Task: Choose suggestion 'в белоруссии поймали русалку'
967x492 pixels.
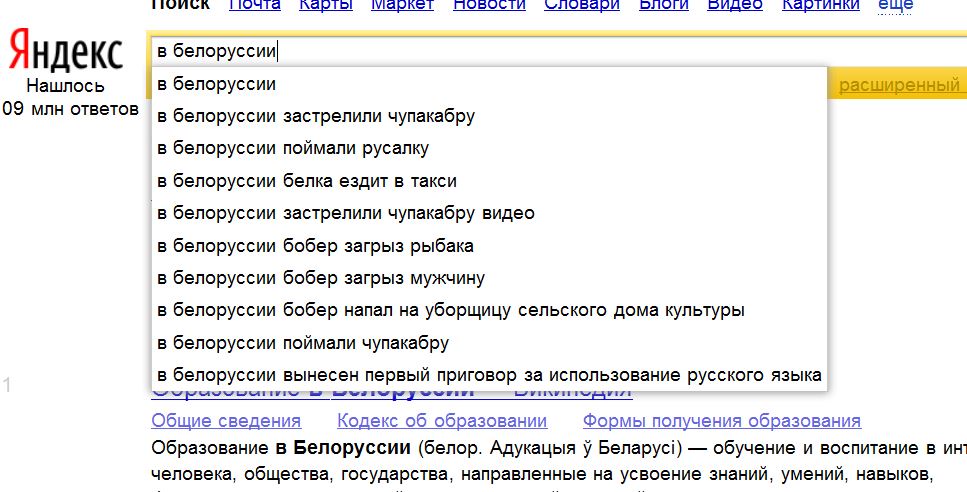Action: [x=489, y=148]
